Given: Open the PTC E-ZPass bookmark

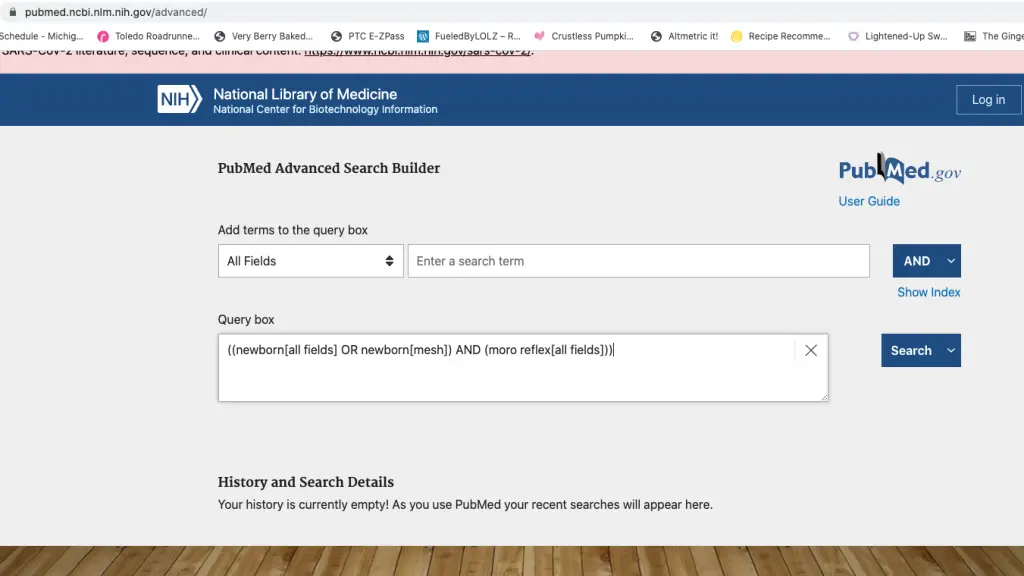Looking at the screenshot, I should (x=368, y=37).
